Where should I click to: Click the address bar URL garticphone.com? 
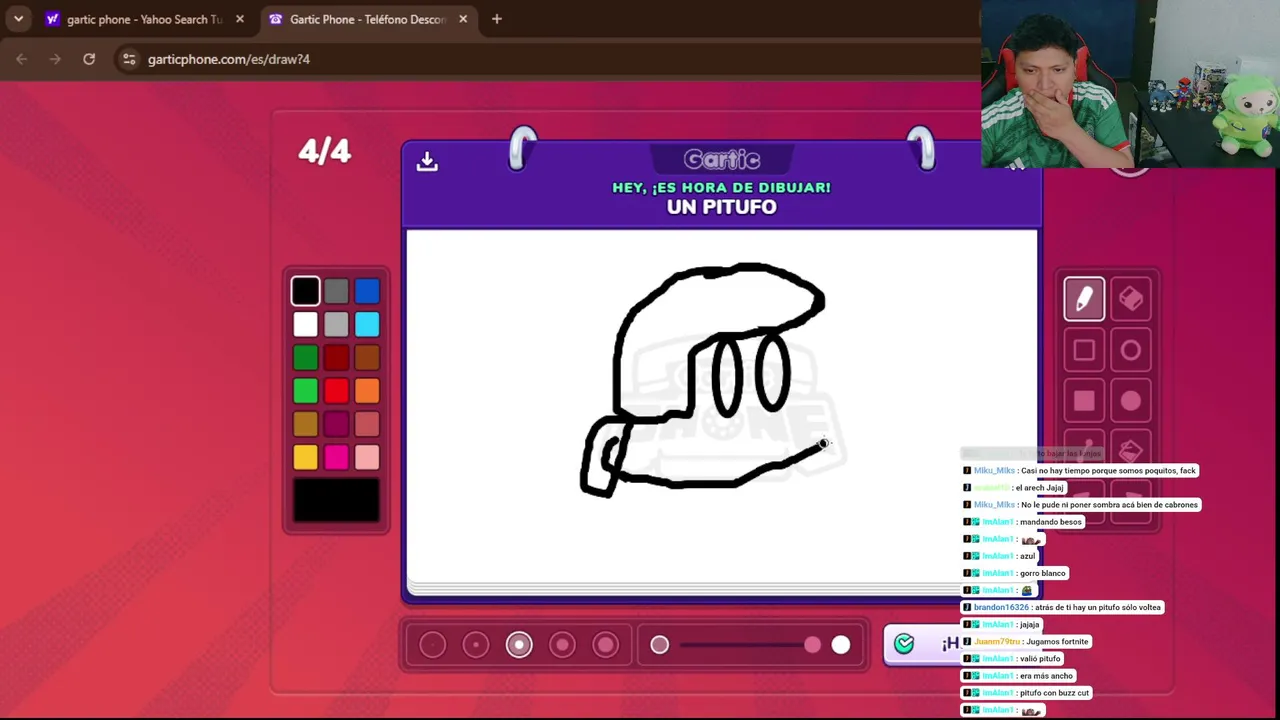click(229, 59)
